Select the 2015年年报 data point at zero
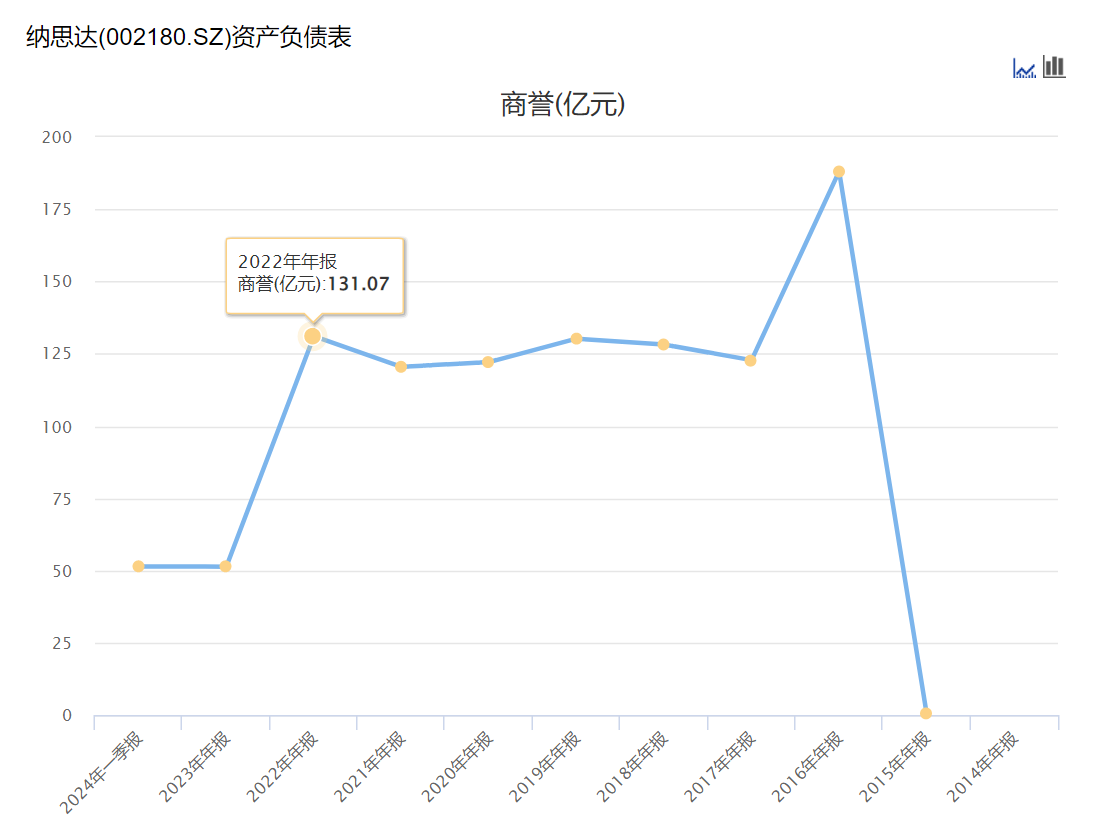This screenshot has height=820, width=1102. [926, 713]
